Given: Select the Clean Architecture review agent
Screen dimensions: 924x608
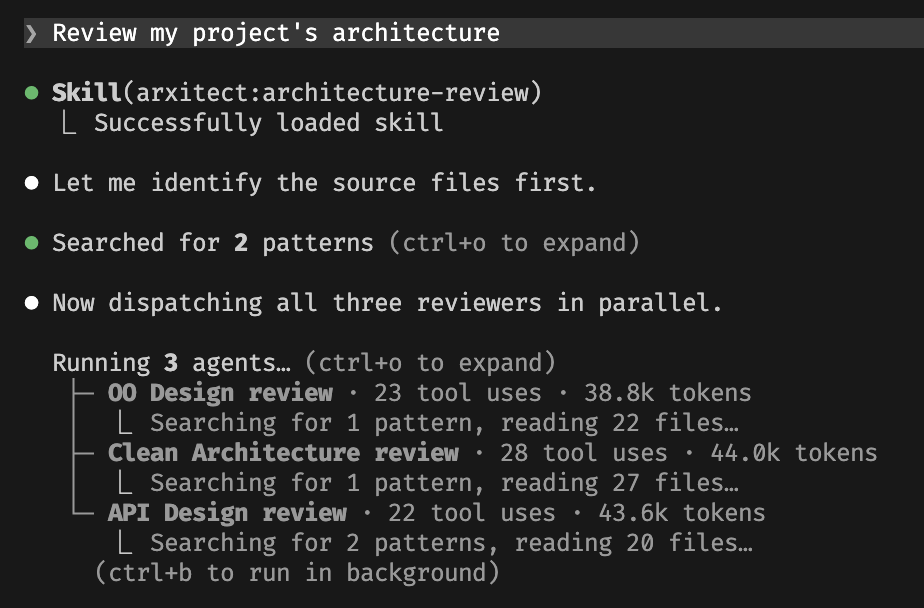Looking at the screenshot, I should [x=283, y=453].
